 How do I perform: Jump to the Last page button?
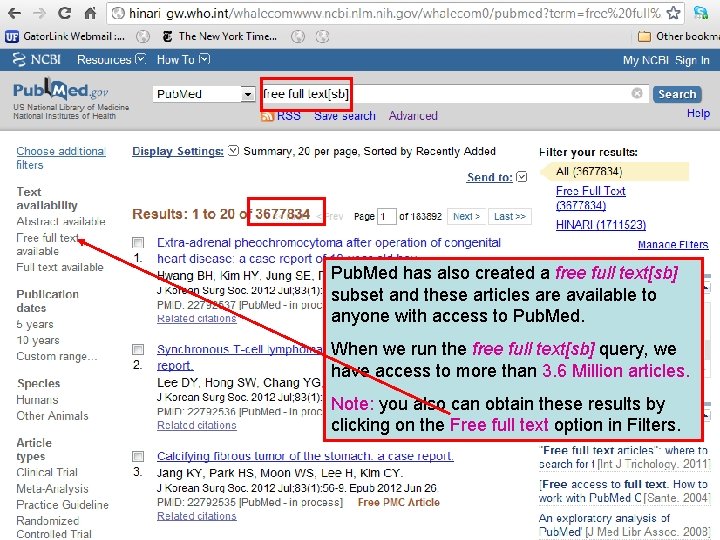point(510,216)
